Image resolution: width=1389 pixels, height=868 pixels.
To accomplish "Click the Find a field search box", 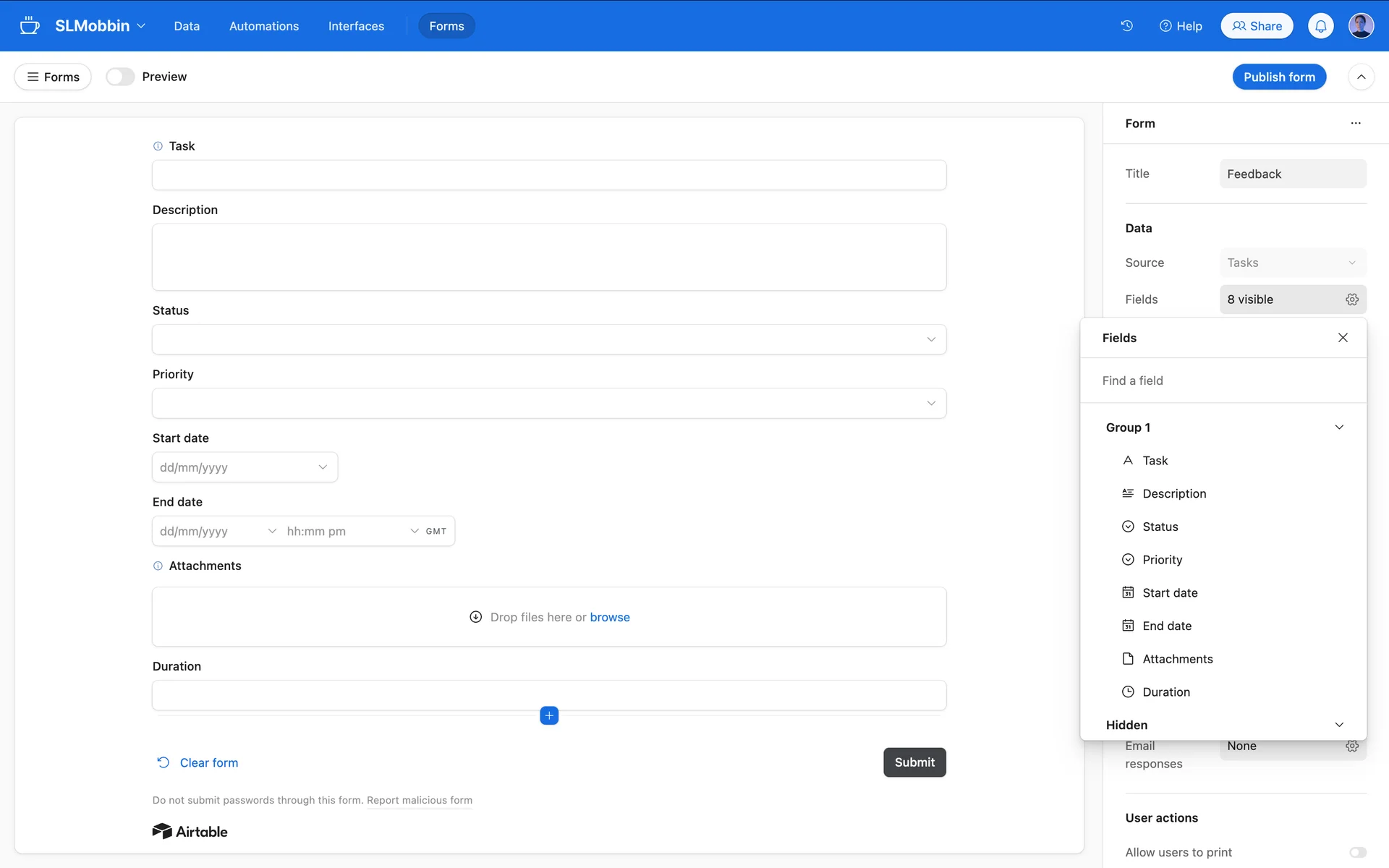I will click(1223, 380).
